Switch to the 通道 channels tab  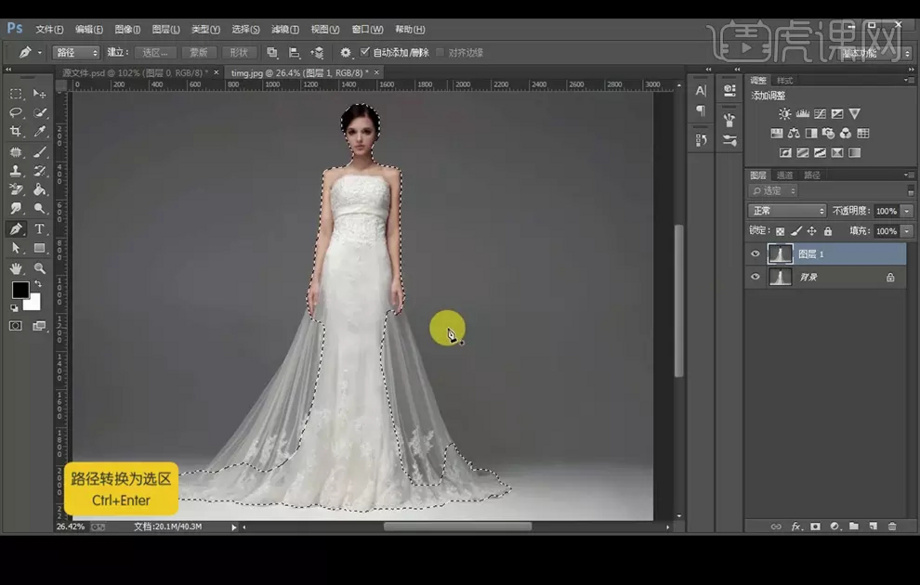tap(784, 175)
